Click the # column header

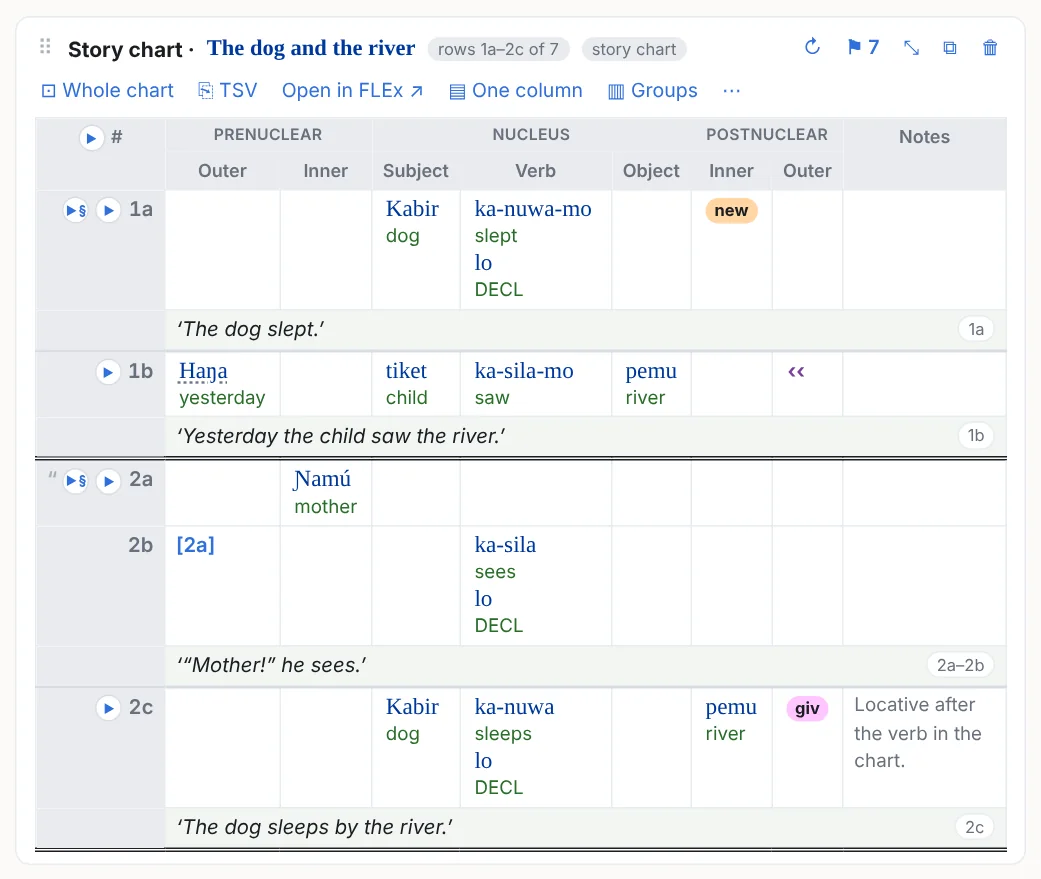(117, 137)
